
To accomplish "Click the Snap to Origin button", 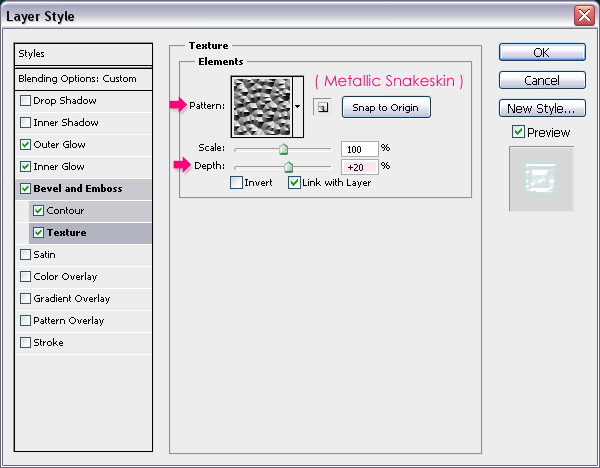I will coord(386,107).
